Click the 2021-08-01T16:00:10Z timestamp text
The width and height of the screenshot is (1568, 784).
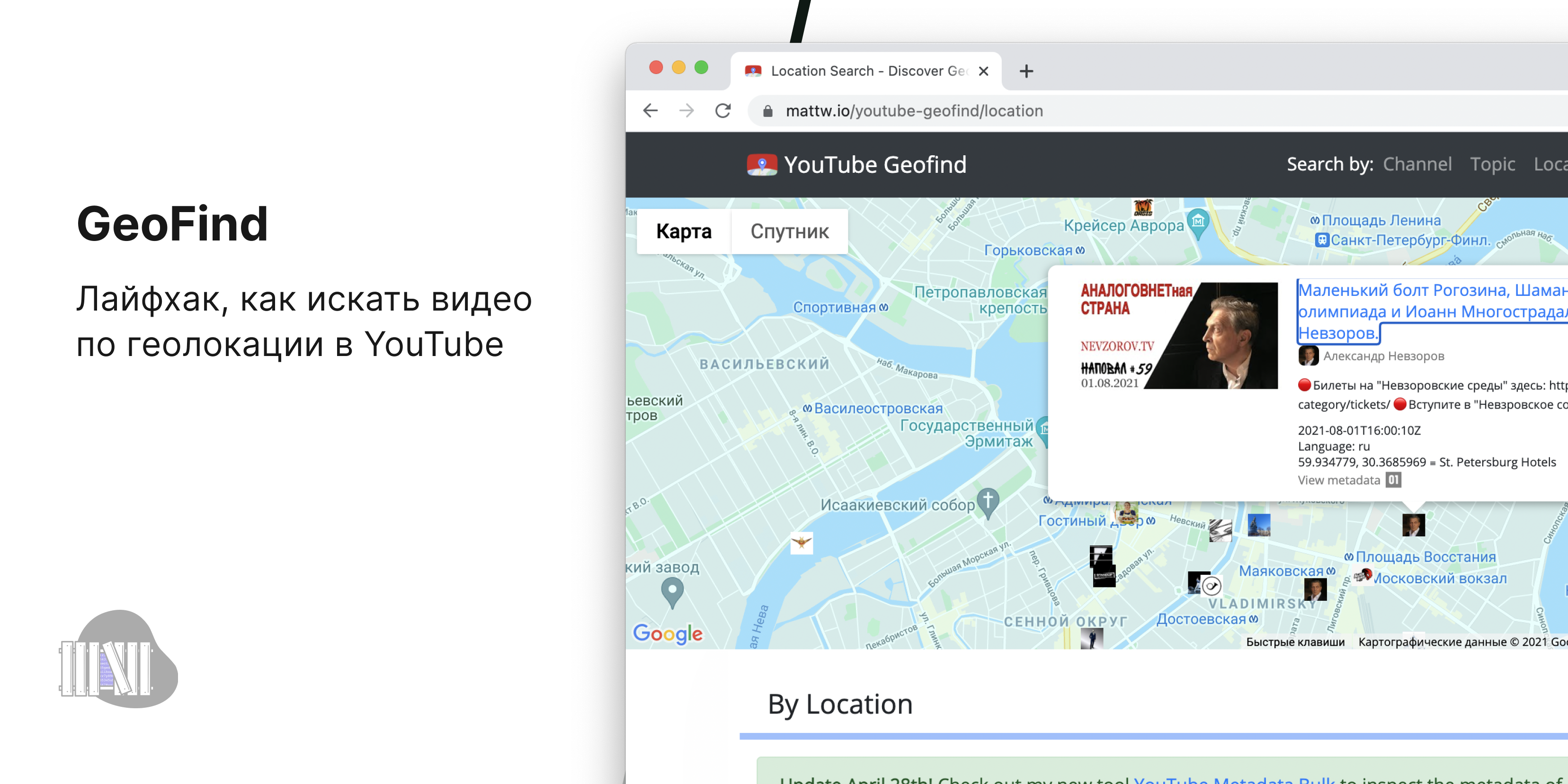[1359, 430]
